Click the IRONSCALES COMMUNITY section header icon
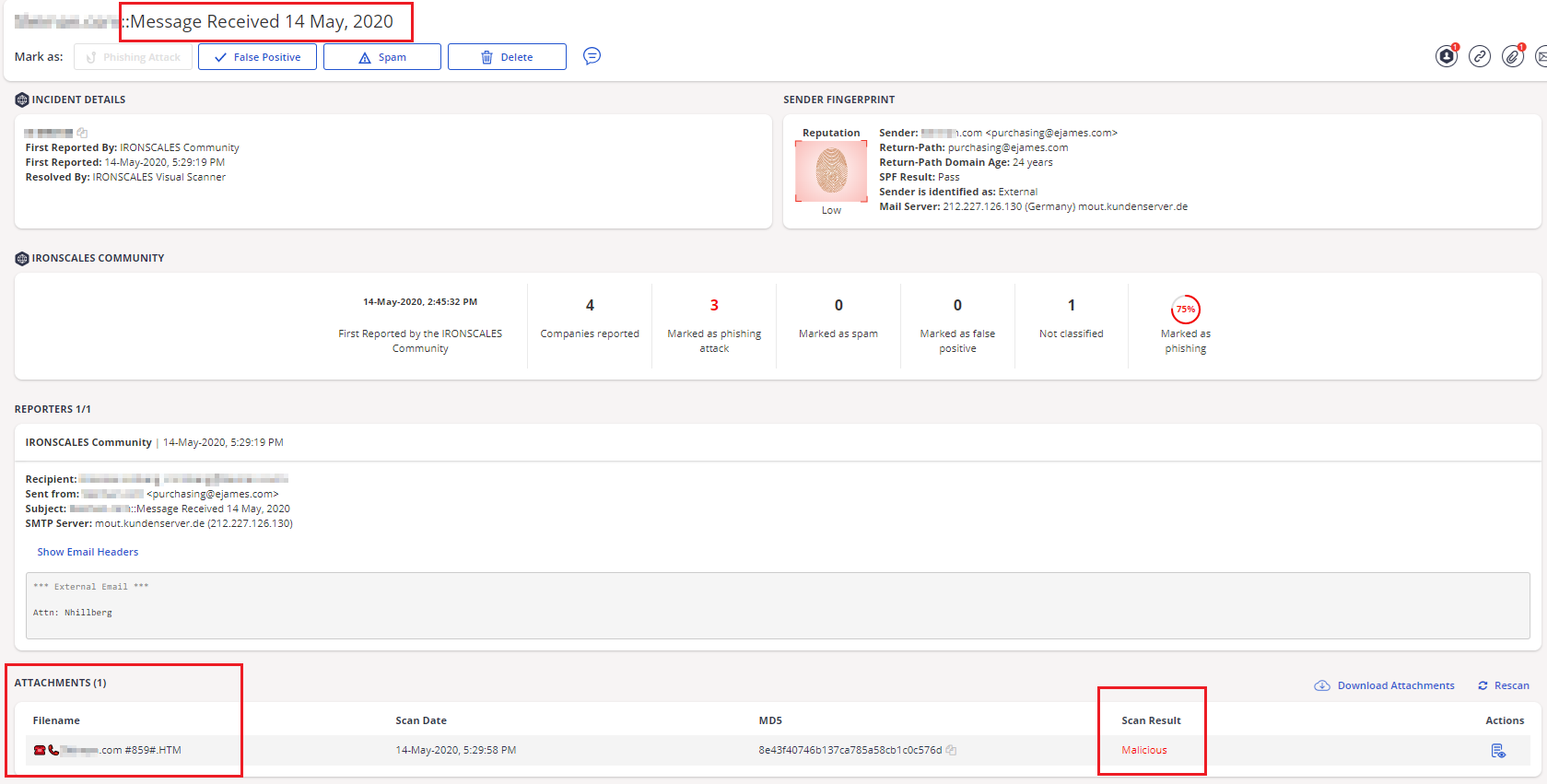Screen dimensions: 1547x784 [x=22, y=258]
